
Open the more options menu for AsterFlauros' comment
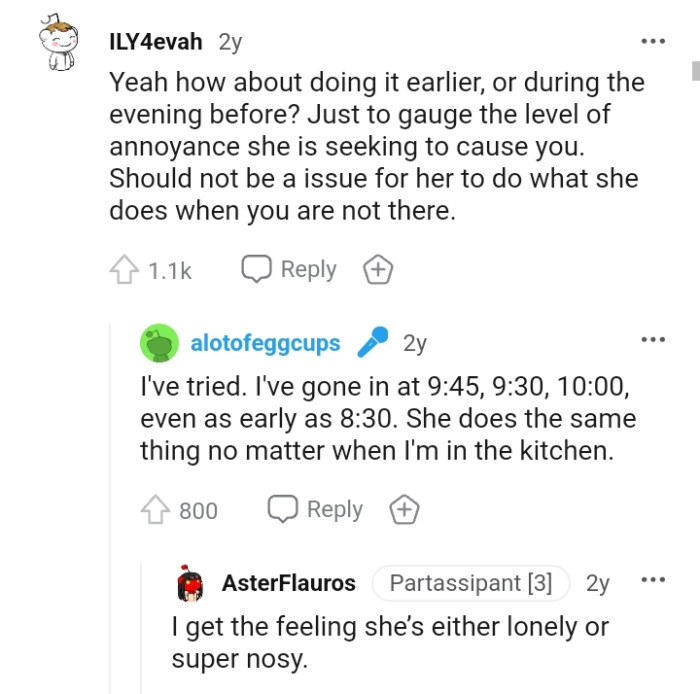point(652,581)
